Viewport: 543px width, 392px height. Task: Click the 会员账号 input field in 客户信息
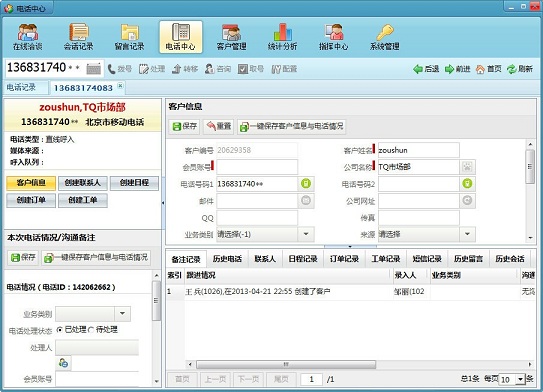(257, 167)
